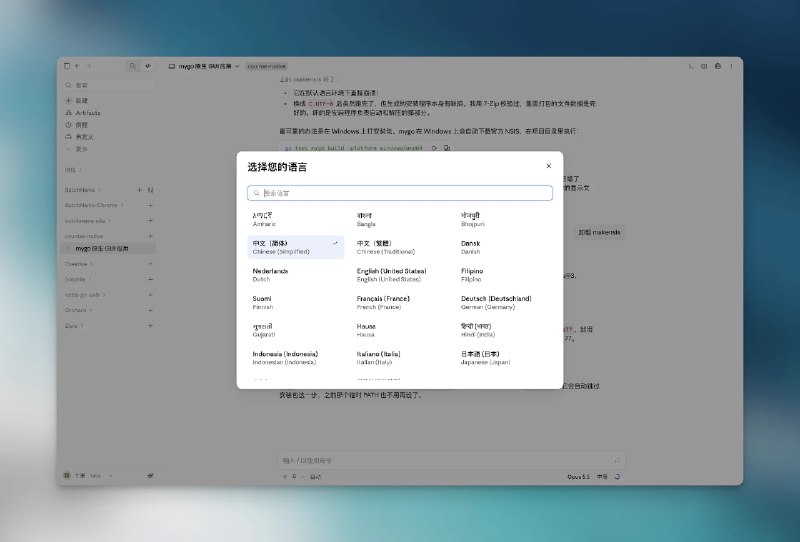The width and height of the screenshot is (800, 542).
Task: Choose Dansk from language options
Action: point(504,247)
